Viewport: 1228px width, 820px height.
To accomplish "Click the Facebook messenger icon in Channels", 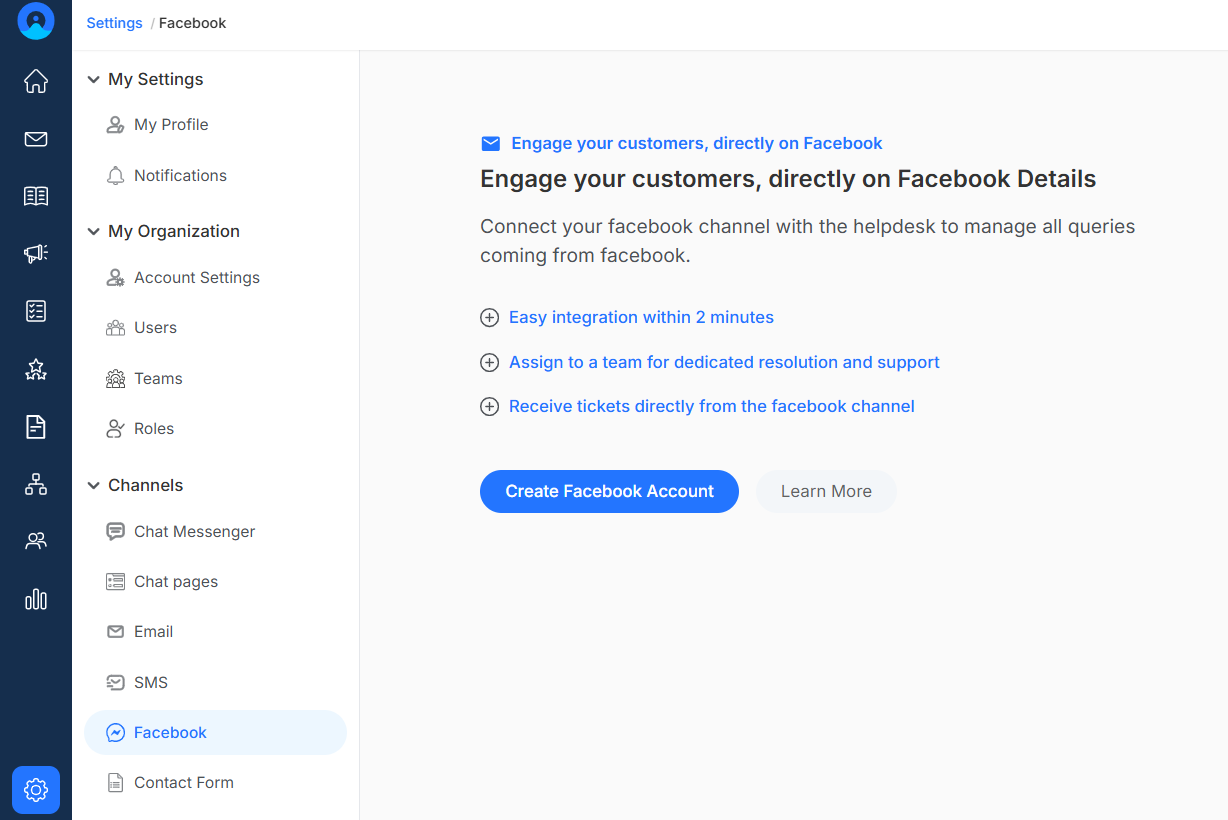I will (x=116, y=733).
